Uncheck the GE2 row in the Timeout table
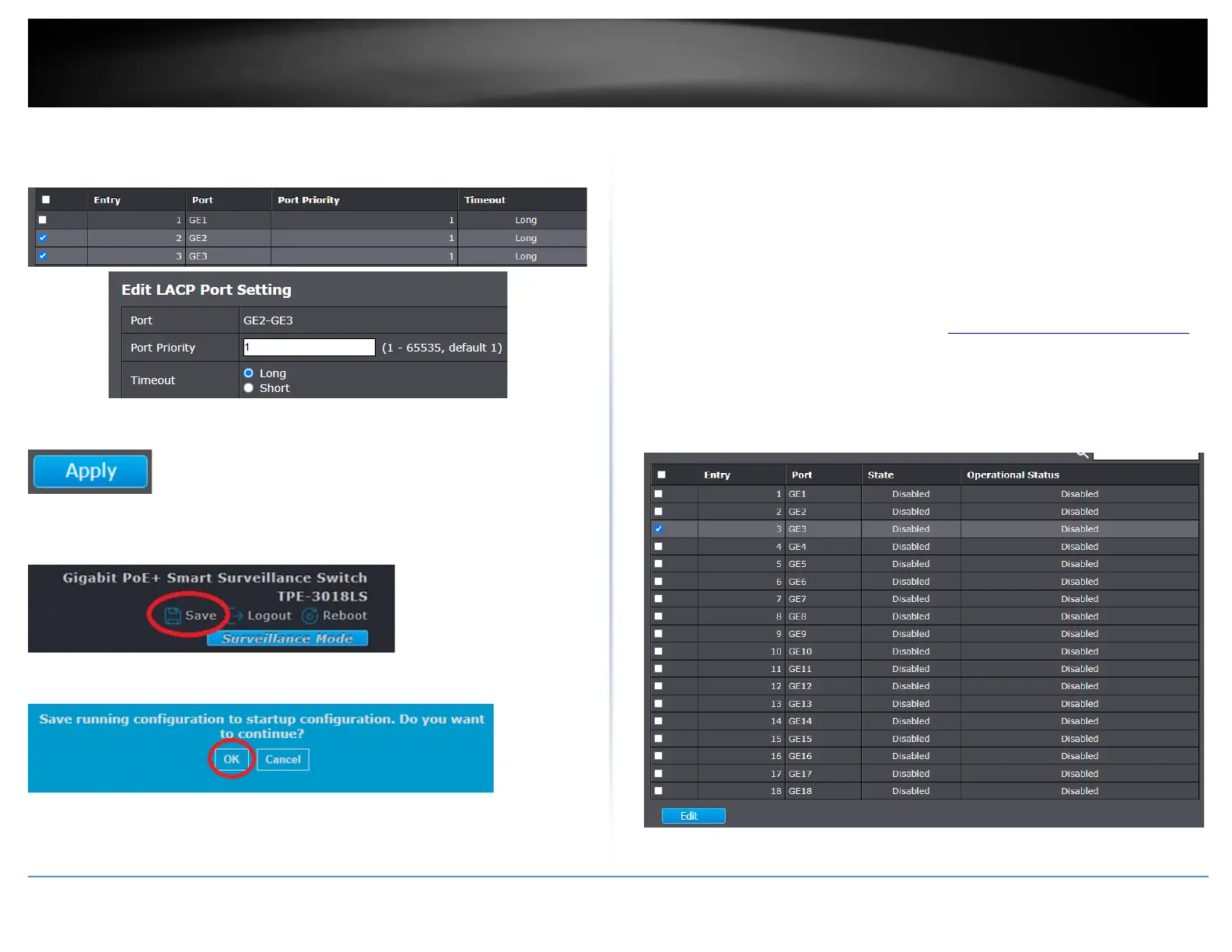 click(x=43, y=238)
